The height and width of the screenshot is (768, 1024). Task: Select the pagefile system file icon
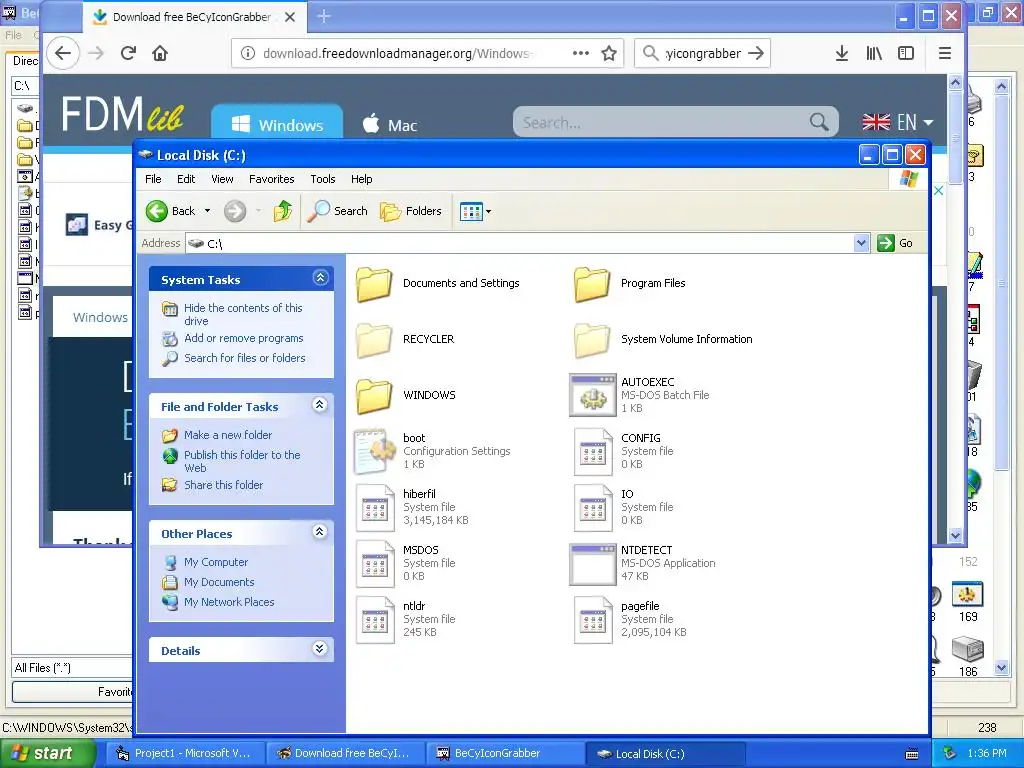[592, 620]
